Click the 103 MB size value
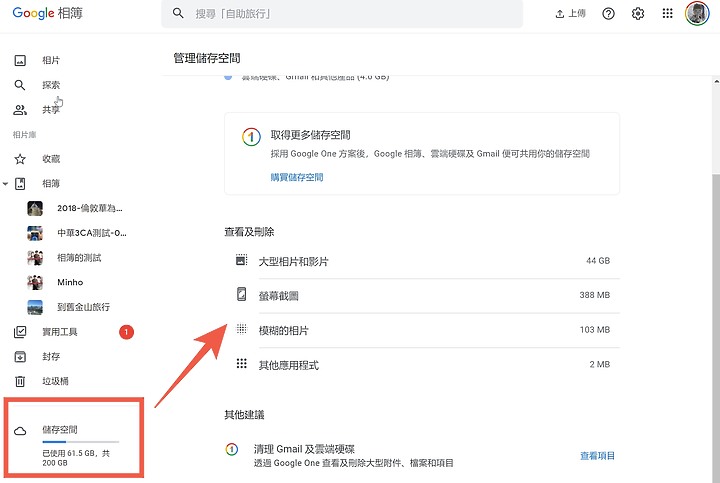Image resolution: width=720 pixels, height=483 pixels. coord(595,330)
